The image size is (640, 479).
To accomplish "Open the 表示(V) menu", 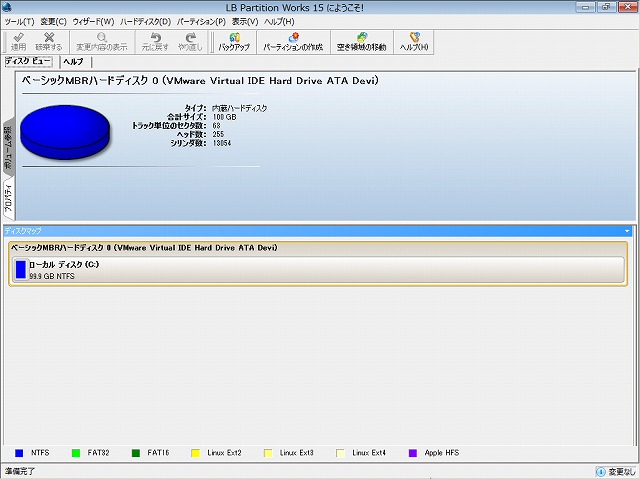I will tap(245, 22).
